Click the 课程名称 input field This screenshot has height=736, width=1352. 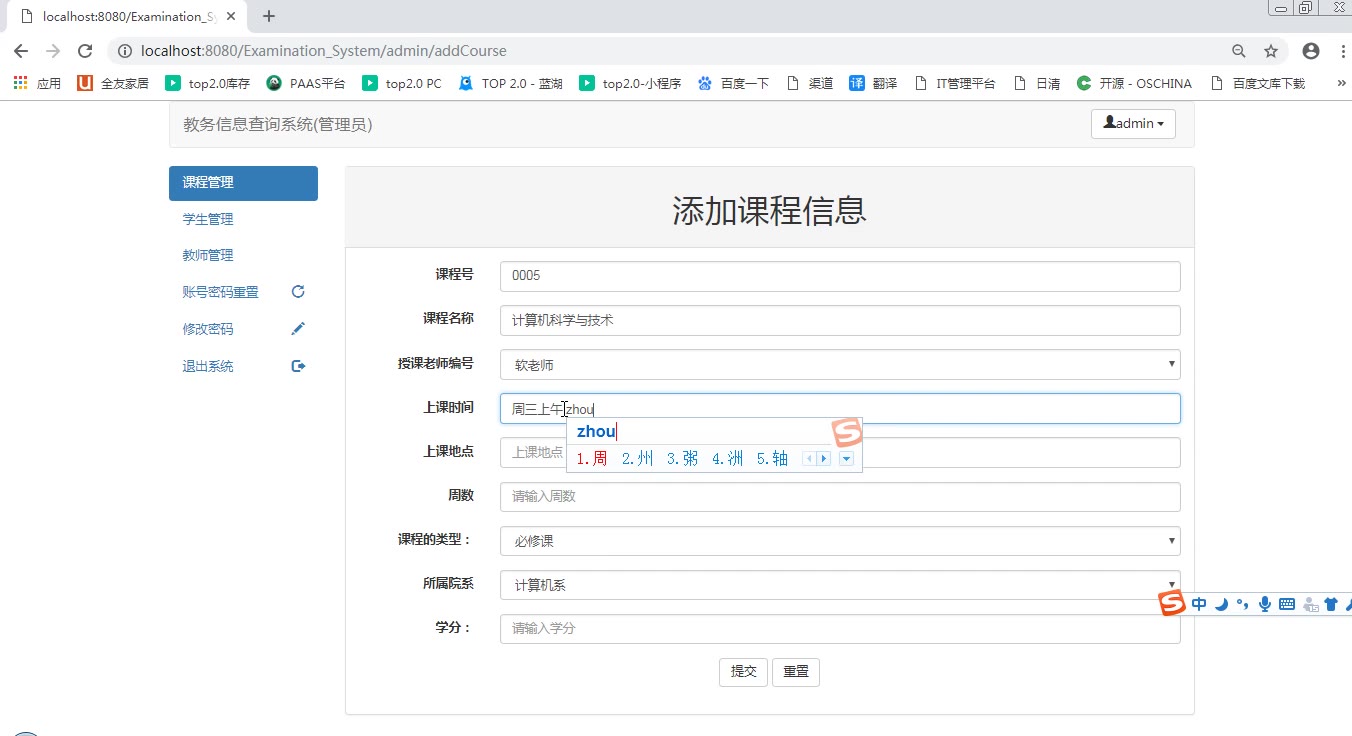tap(840, 320)
